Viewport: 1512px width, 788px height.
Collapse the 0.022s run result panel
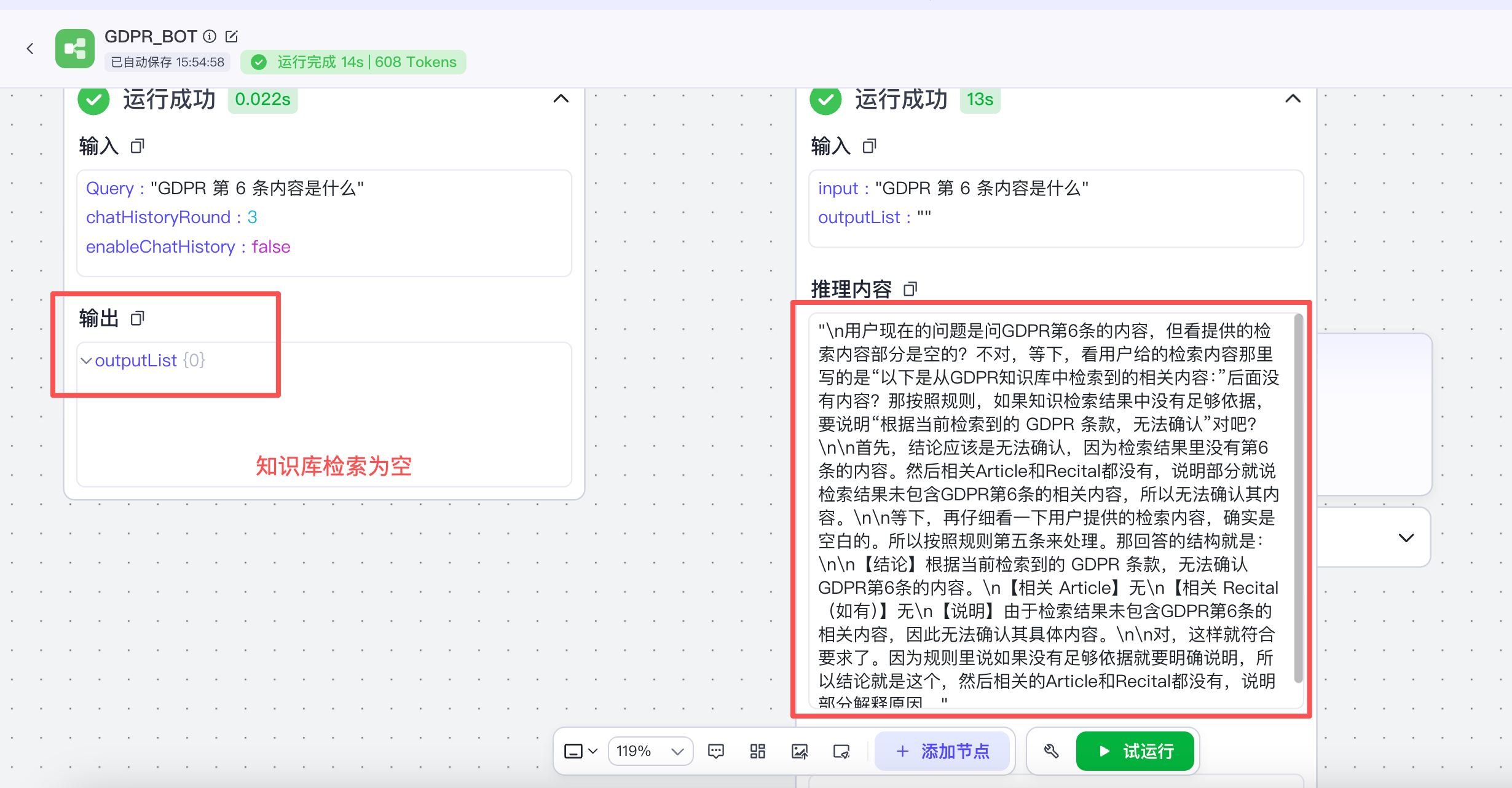coord(561,99)
